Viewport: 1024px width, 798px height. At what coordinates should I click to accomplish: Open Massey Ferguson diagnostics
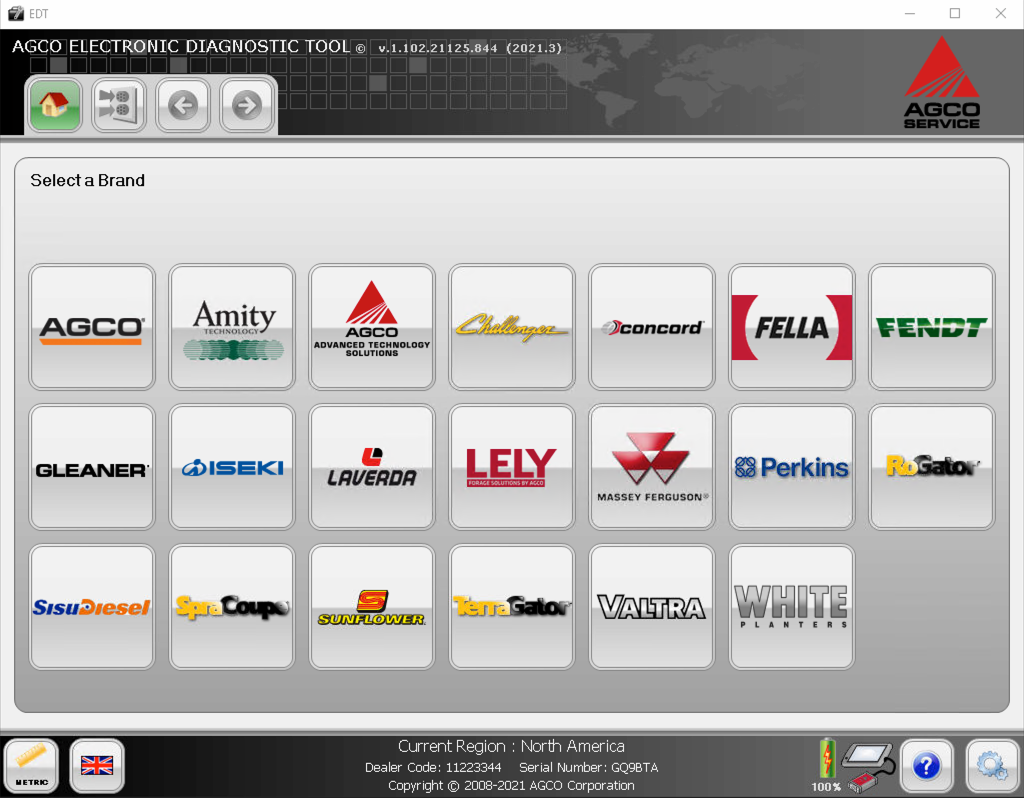pos(651,466)
